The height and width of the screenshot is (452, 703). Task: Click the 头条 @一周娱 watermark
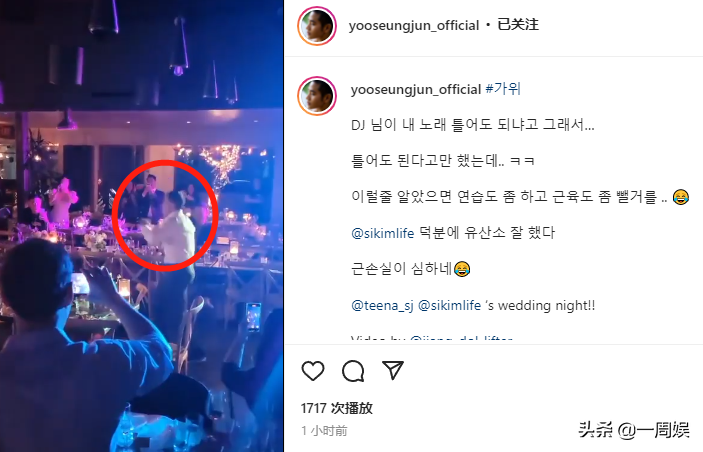(x=634, y=430)
